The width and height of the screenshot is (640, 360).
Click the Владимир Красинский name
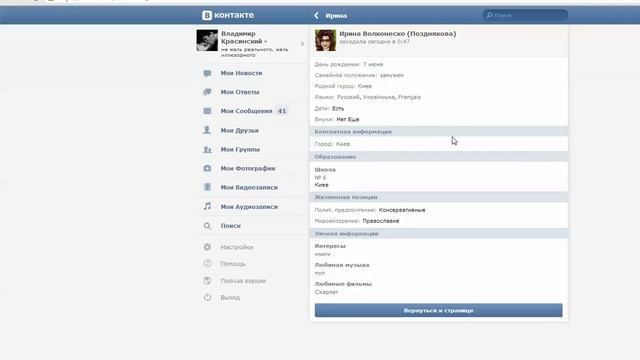pyautogui.click(x=243, y=38)
